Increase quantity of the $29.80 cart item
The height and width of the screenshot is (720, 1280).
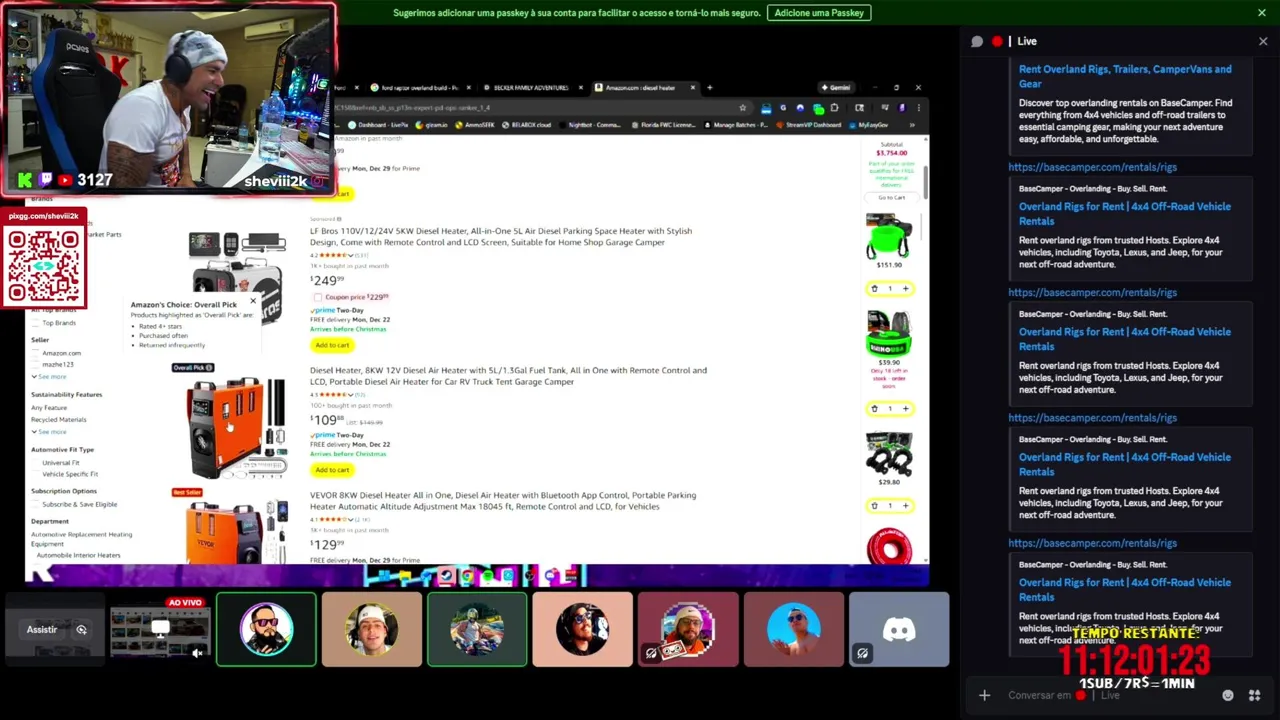coord(906,506)
